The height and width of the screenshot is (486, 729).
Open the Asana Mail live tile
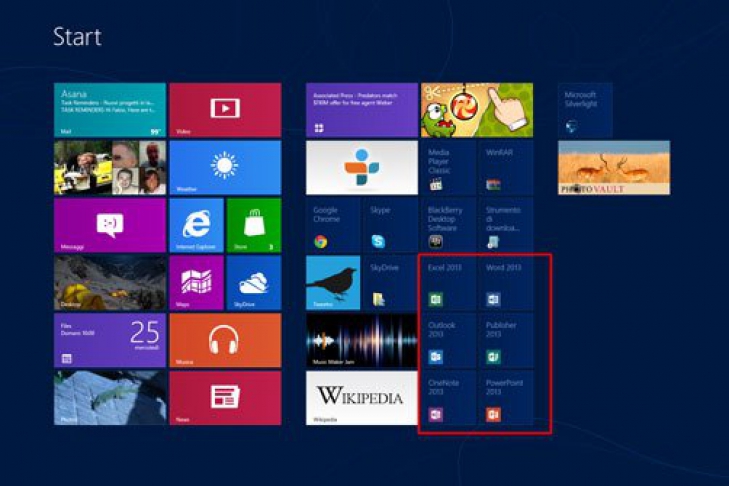[110, 110]
